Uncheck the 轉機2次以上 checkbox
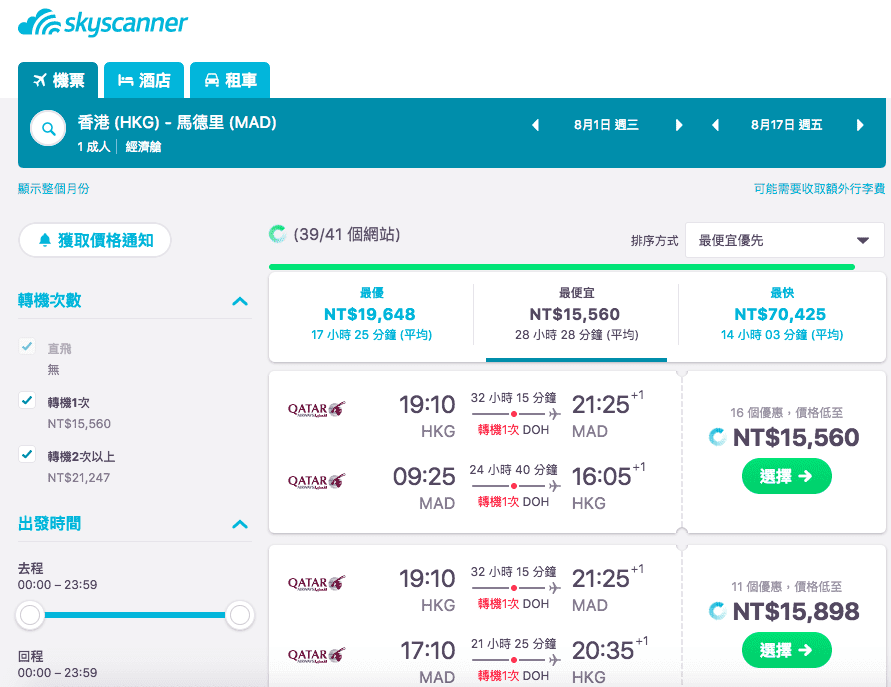Screen dimensions: 891x687 click(27, 454)
